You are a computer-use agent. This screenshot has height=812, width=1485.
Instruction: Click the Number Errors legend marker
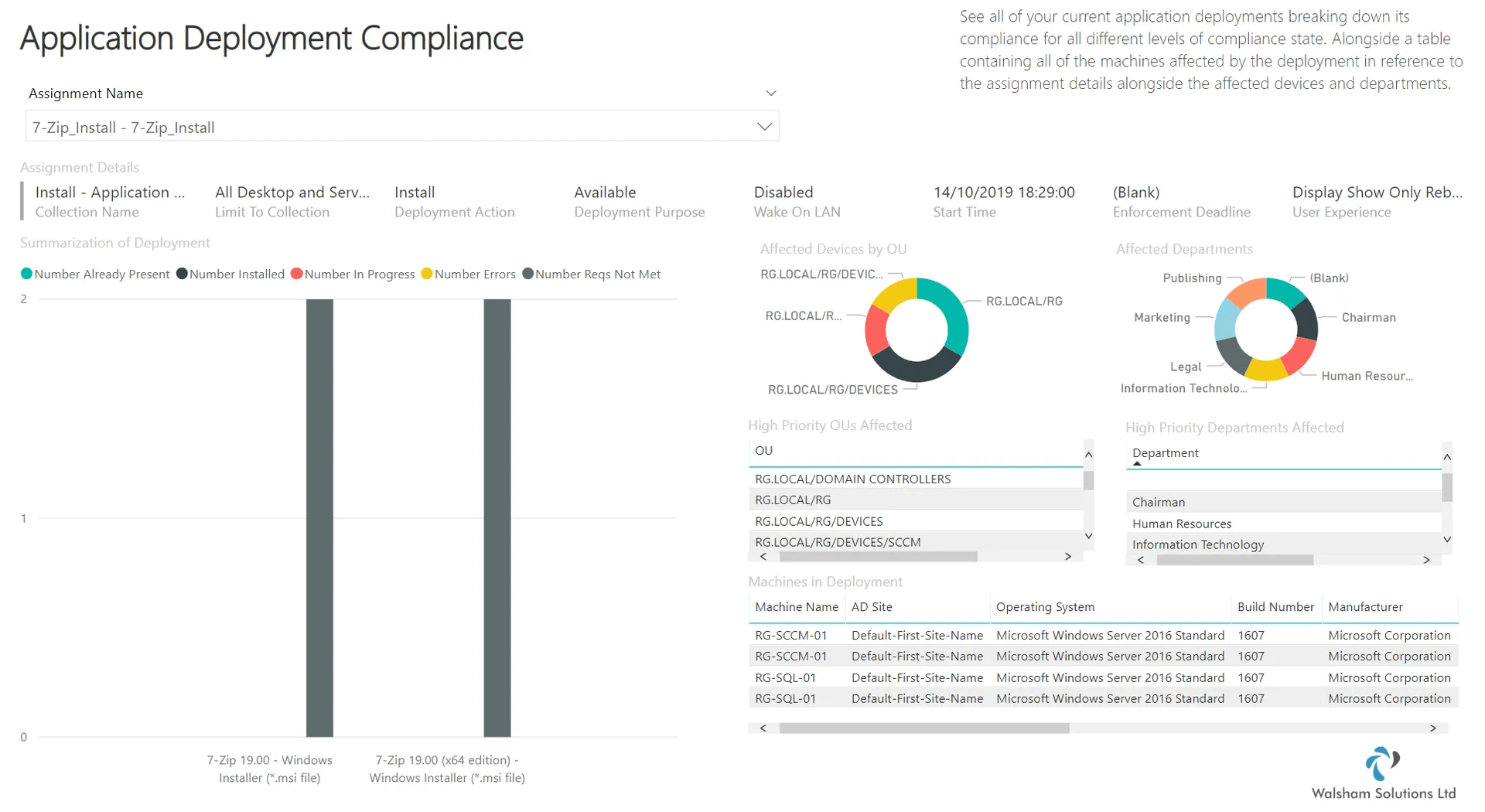[x=426, y=274]
